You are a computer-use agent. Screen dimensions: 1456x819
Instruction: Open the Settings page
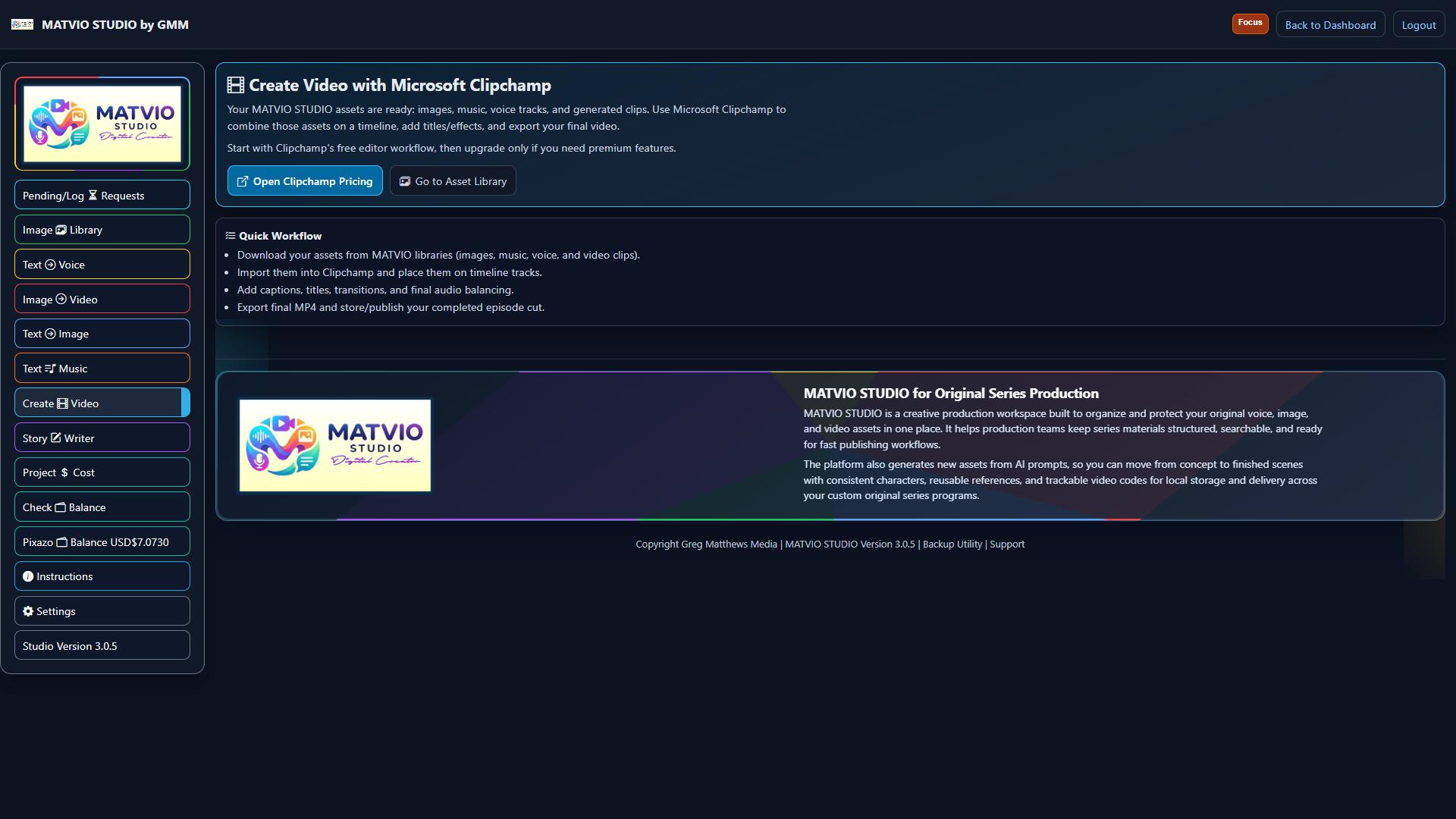tap(102, 610)
